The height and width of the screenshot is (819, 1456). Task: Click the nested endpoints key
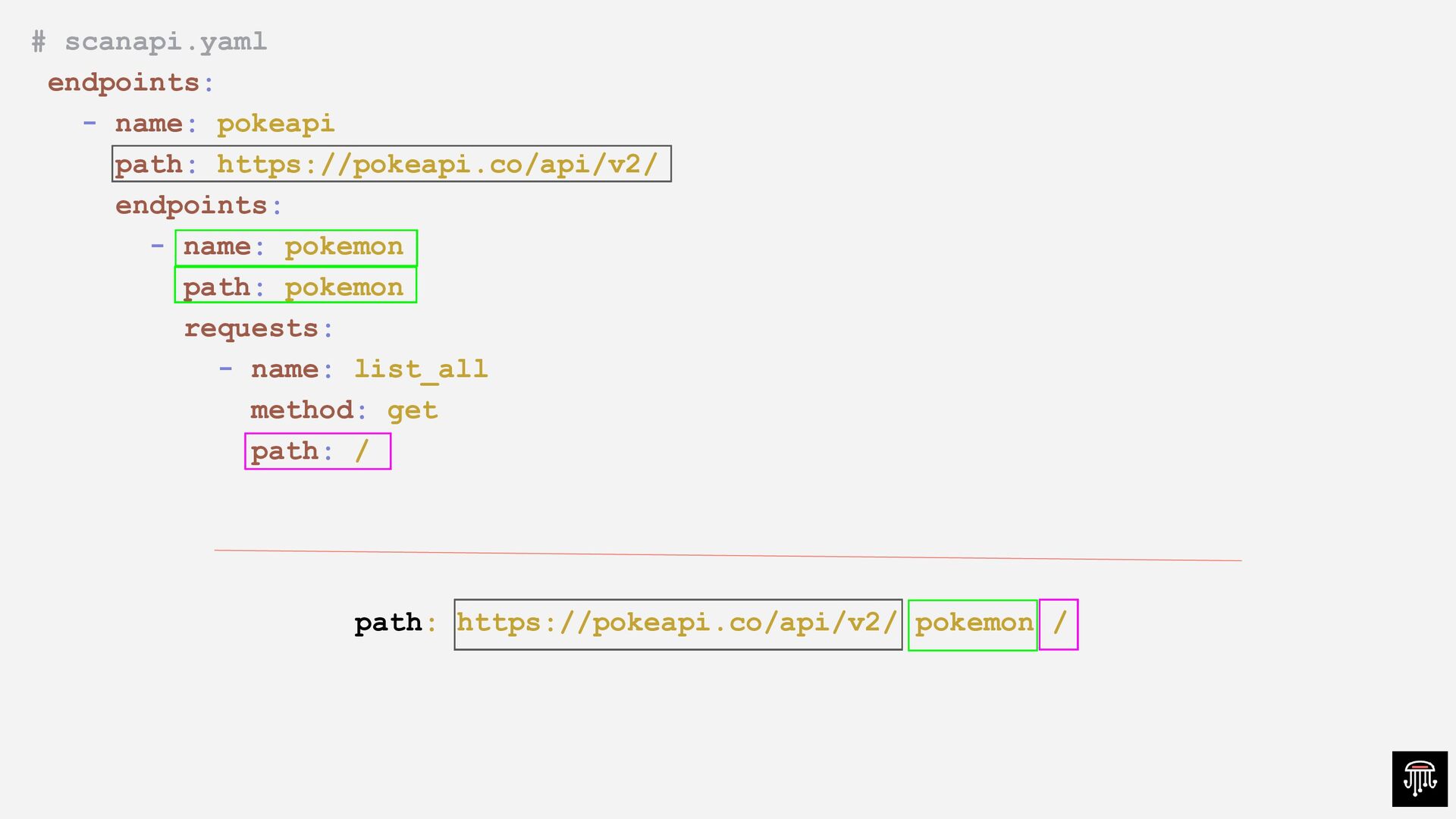tap(191, 206)
